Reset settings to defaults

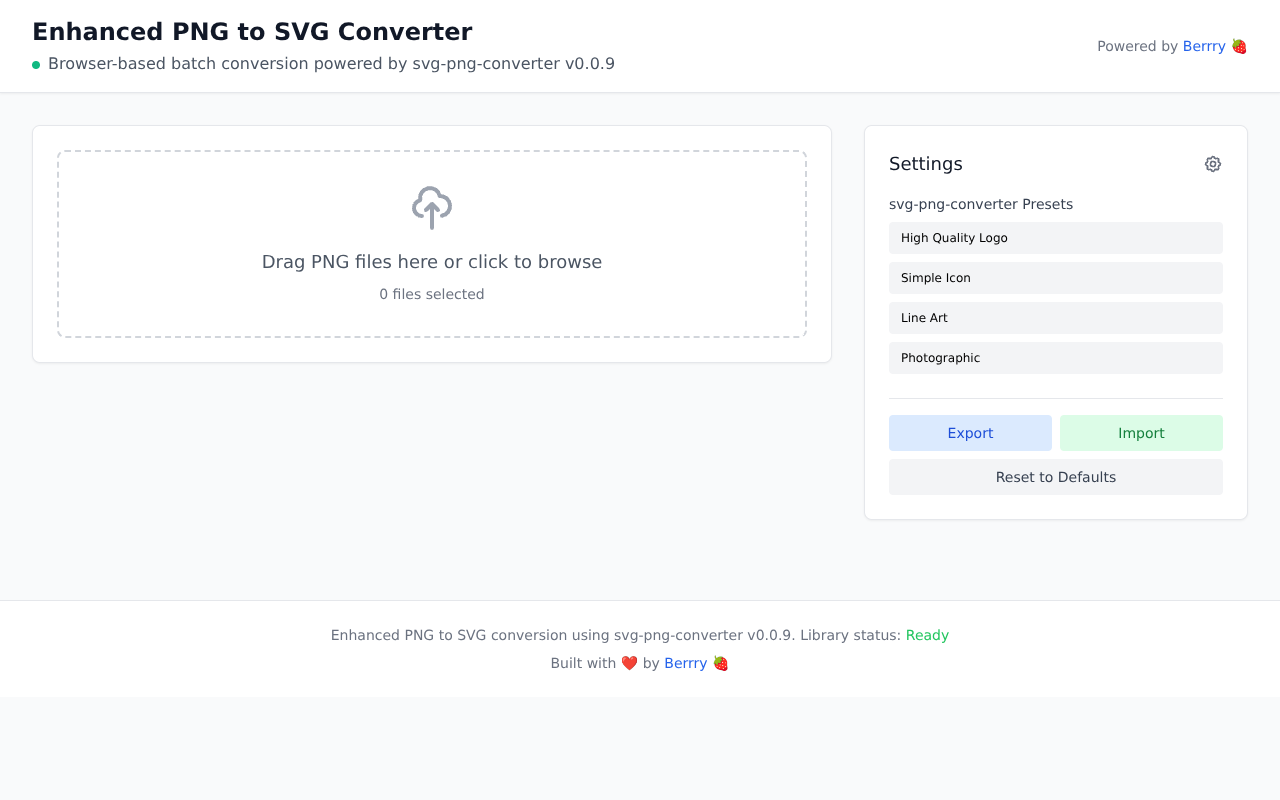1055,477
